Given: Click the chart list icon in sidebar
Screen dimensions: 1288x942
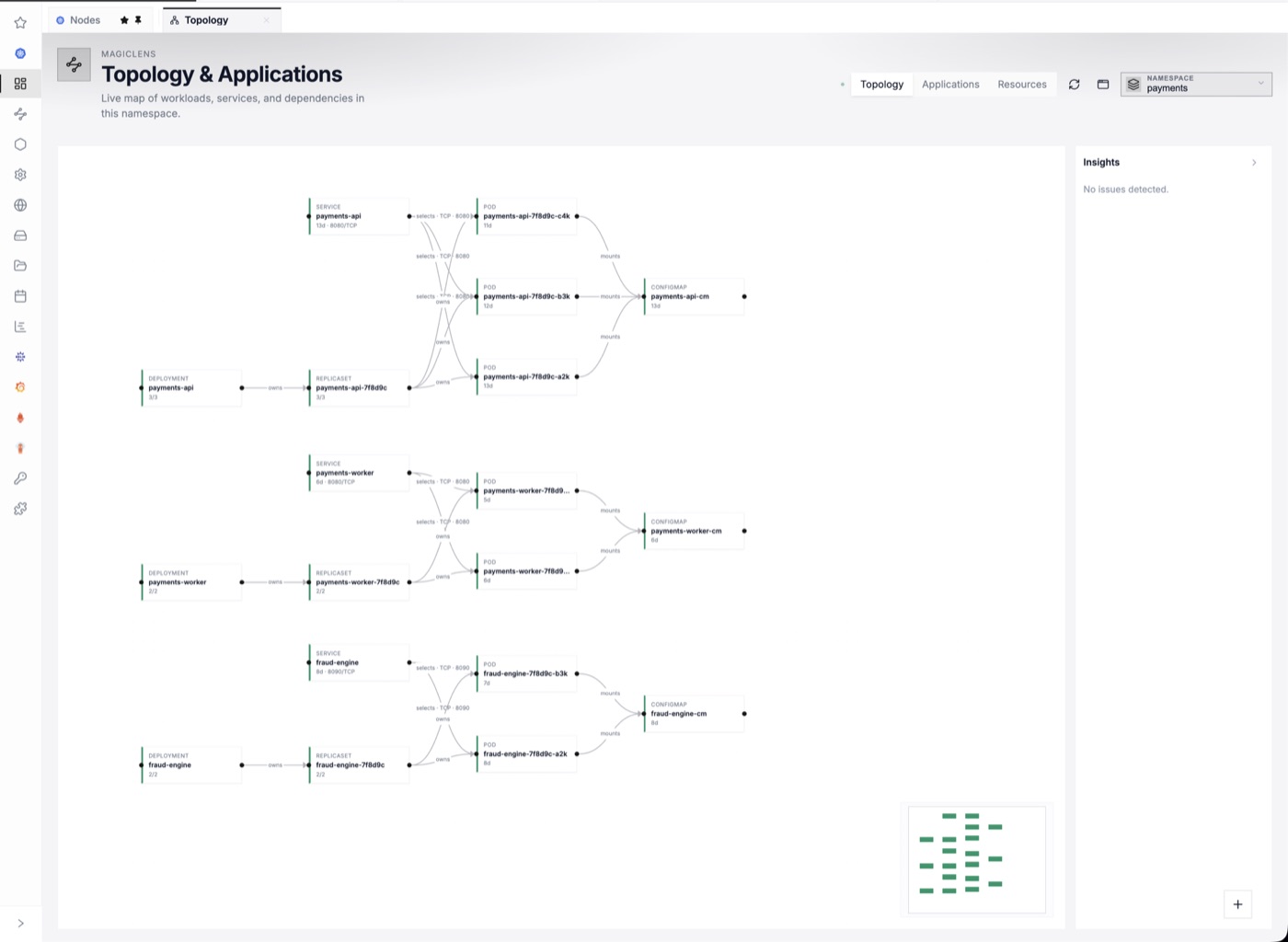Looking at the screenshot, I should (x=20, y=327).
